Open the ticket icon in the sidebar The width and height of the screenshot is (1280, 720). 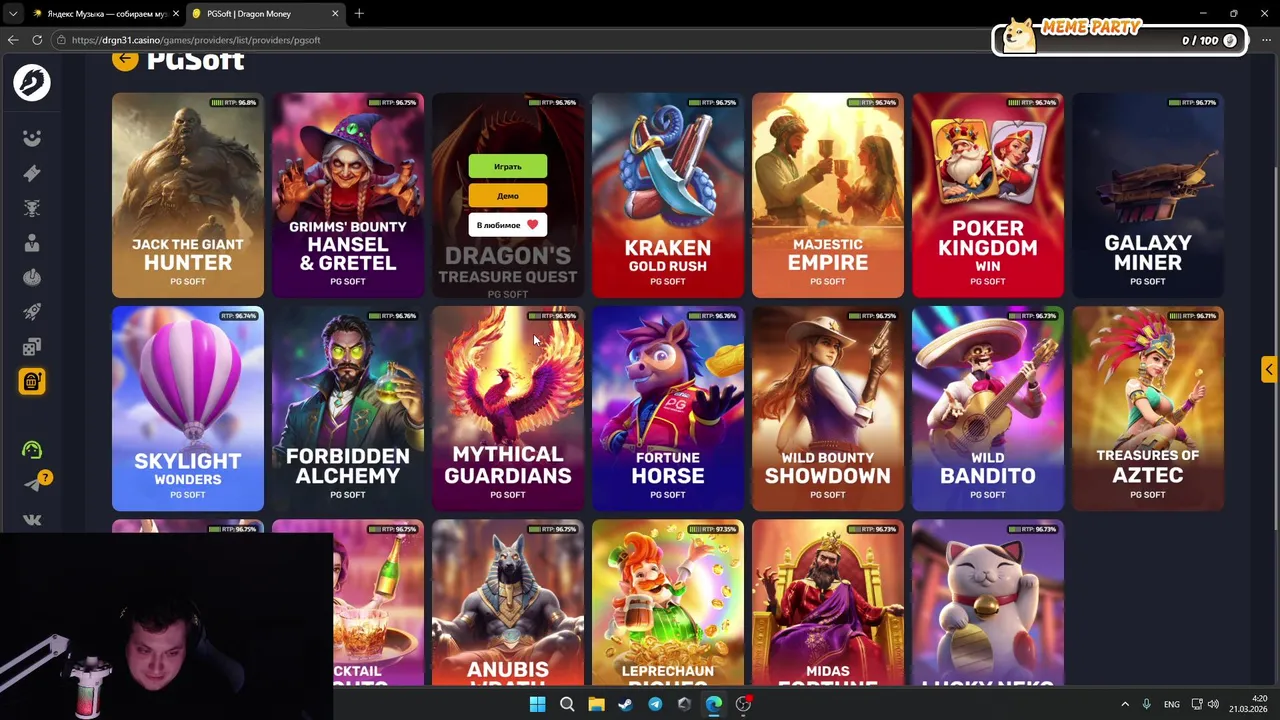pyautogui.click(x=32, y=173)
